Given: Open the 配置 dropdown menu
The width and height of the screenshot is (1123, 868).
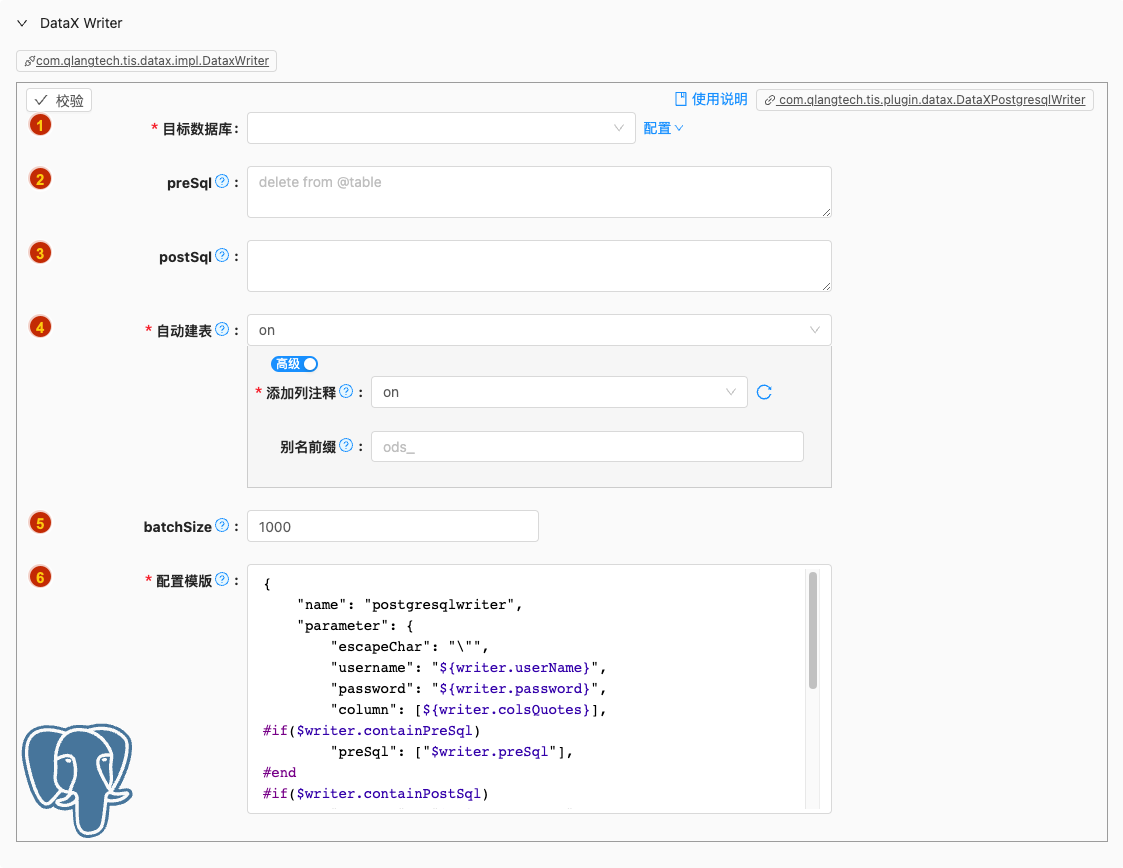Looking at the screenshot, I should click(663, 128).
